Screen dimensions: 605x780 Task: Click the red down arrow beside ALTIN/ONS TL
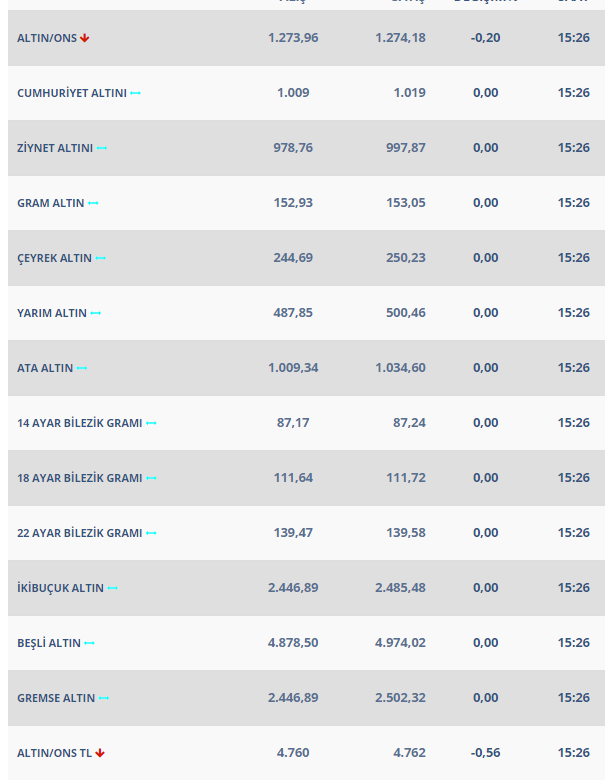pyautogui.click(x=100, y=753)
